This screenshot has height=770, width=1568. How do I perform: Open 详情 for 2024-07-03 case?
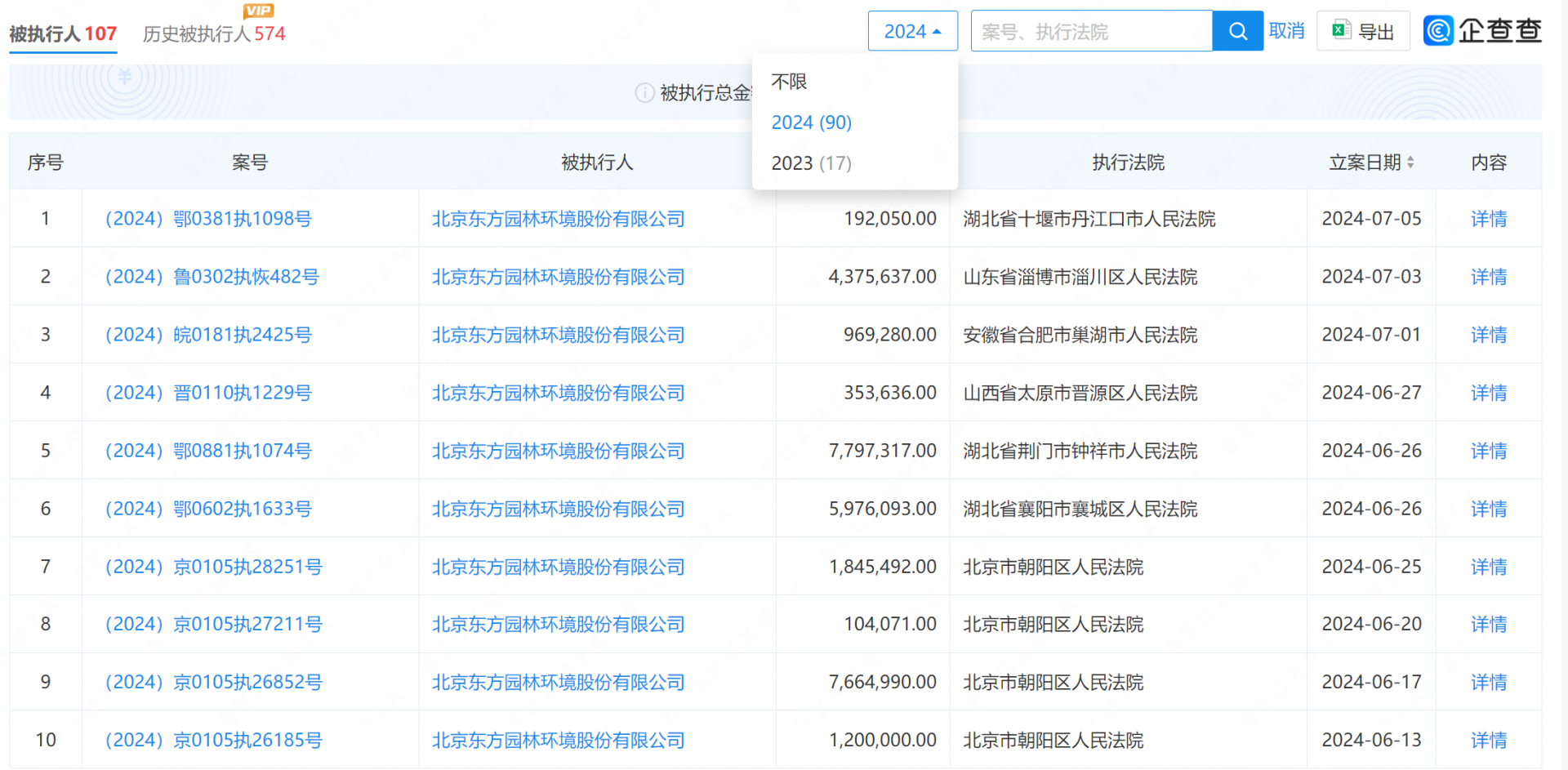1489,277
